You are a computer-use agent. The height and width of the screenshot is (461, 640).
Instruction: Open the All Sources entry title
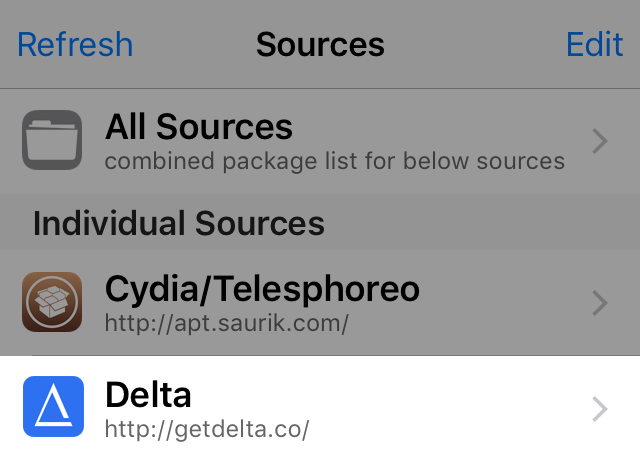(x=199, y=127)
